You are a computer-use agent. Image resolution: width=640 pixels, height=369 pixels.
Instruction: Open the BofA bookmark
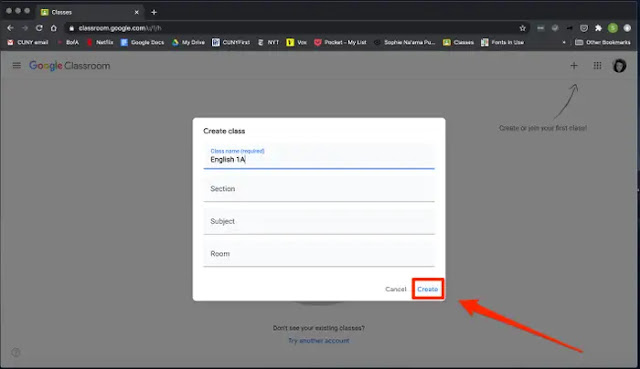[68, 42]
